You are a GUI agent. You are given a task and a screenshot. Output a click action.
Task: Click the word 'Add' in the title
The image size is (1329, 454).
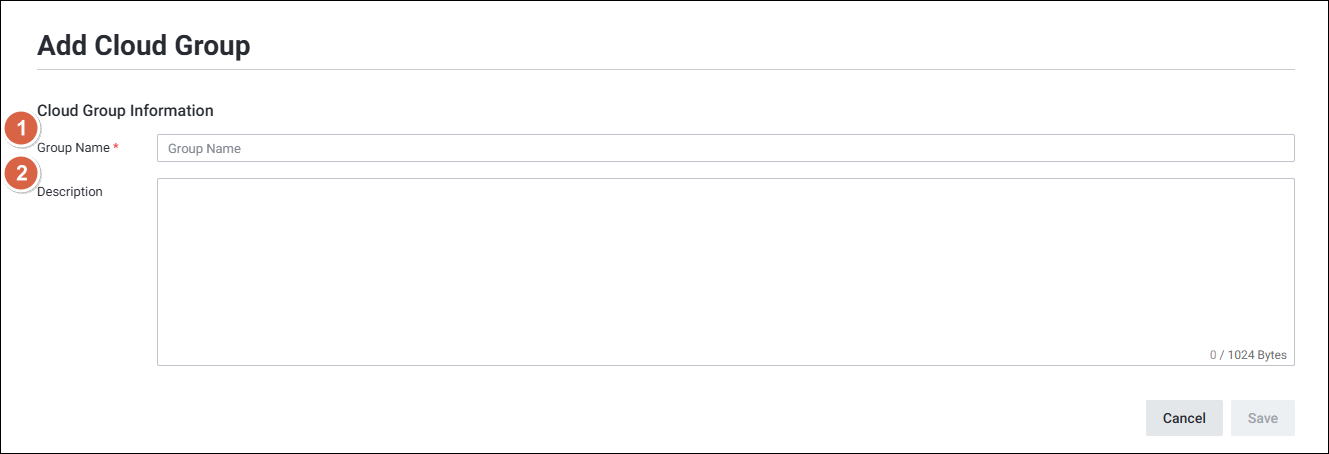(x=63, y=46)
